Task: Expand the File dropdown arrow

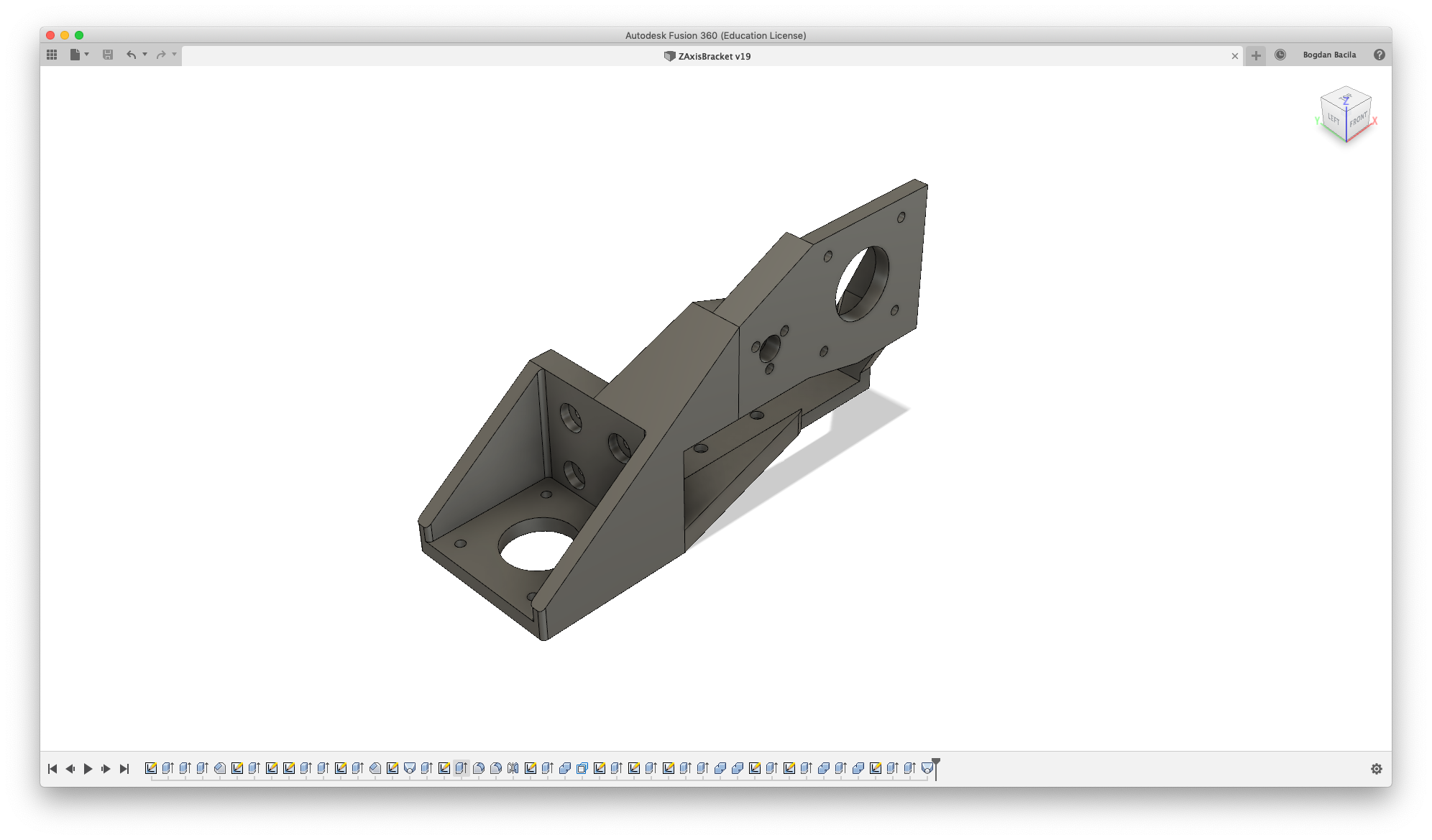Action: pyautogui.click(x=87, y=55)
